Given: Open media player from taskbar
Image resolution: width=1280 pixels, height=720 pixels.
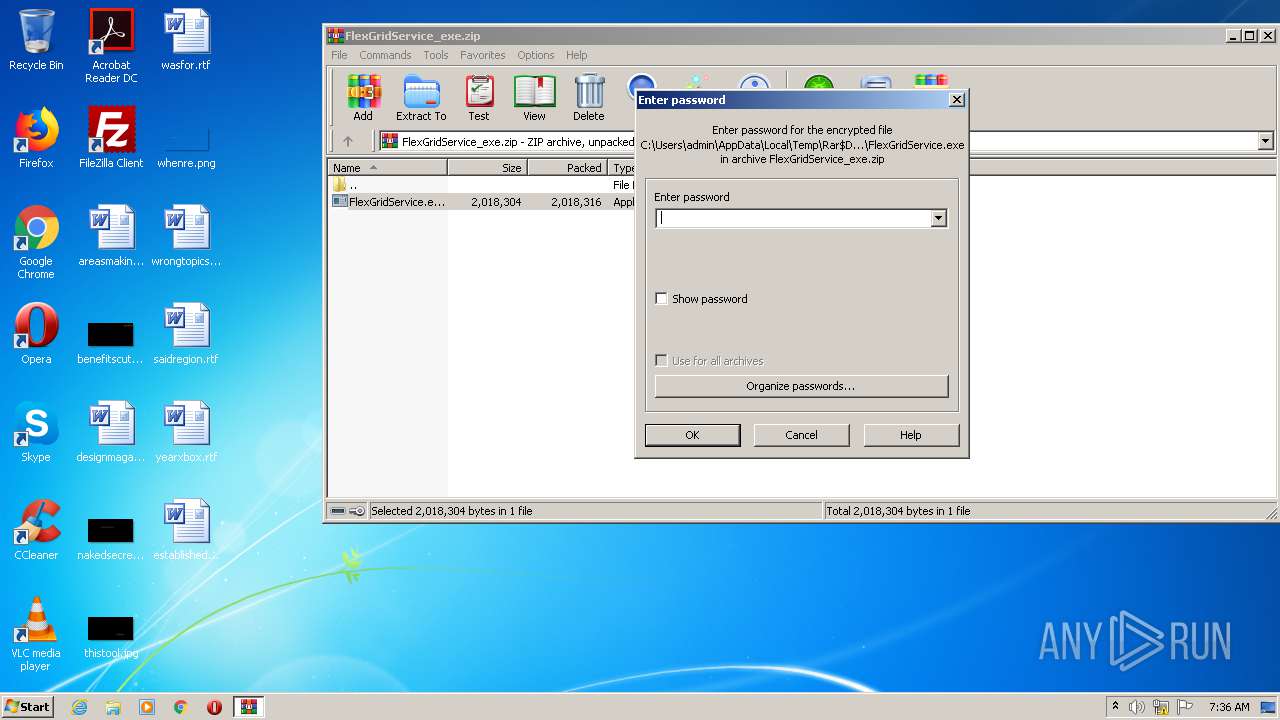Looking at the screenshot, I should pyautogui.click(x=147, y=707).
